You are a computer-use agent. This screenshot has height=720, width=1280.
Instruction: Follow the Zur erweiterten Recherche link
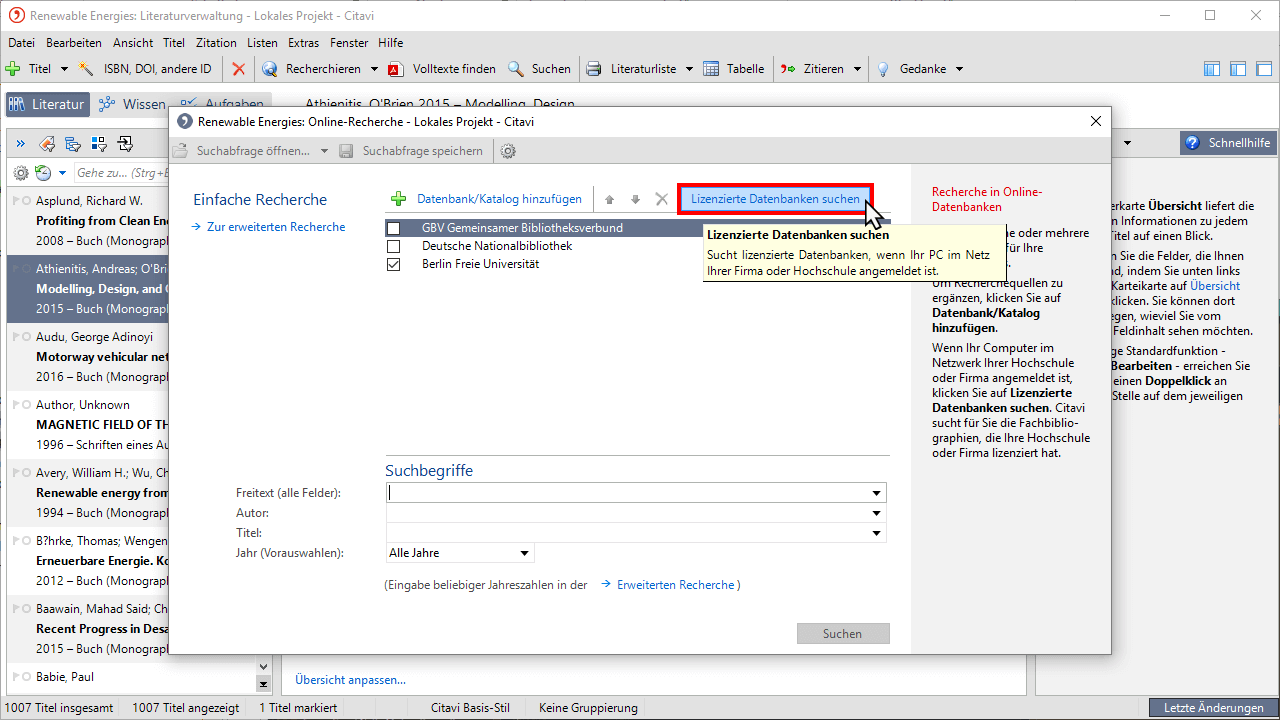(276, 227)
